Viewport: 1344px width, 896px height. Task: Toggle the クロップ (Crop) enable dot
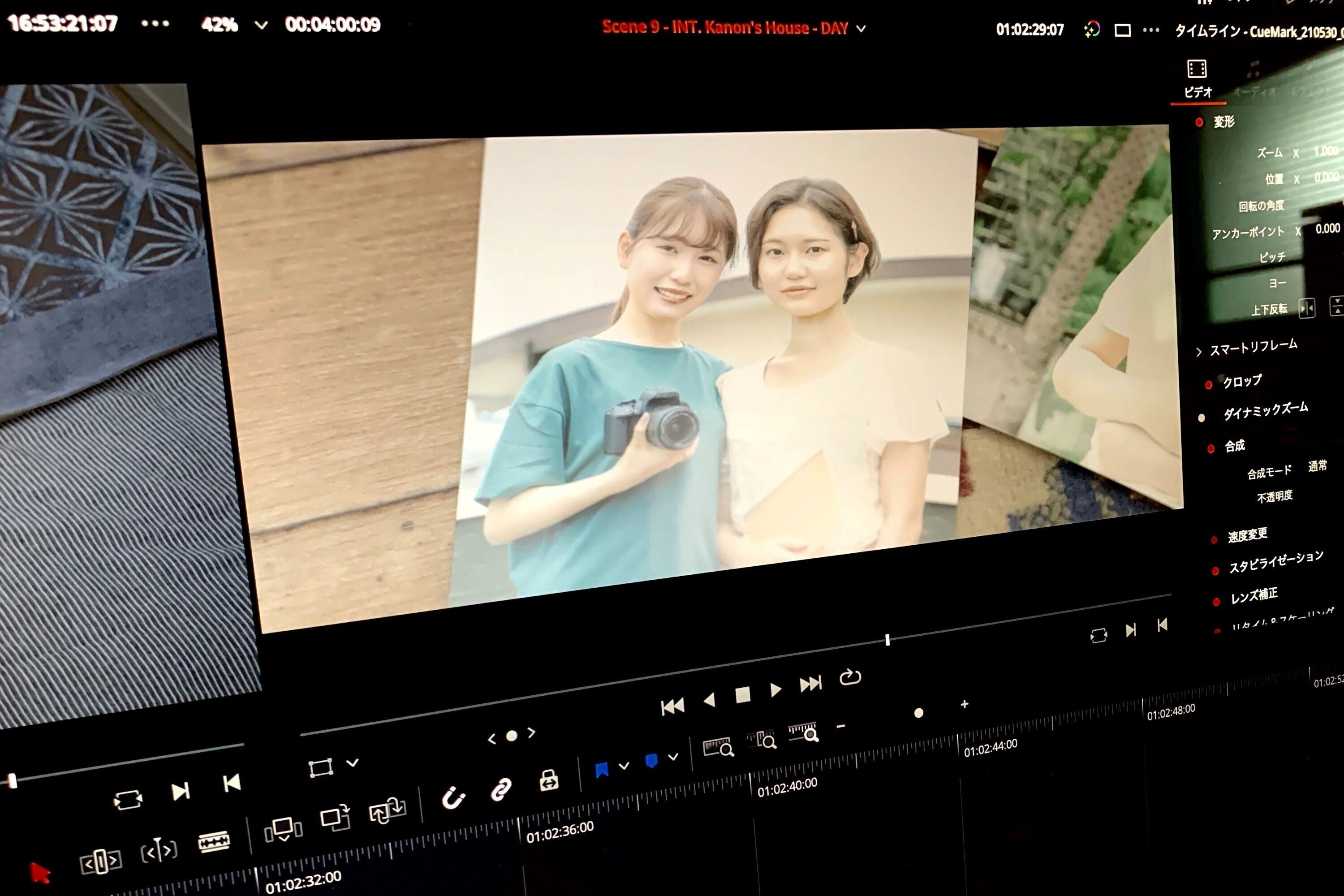coord(1208,385)
